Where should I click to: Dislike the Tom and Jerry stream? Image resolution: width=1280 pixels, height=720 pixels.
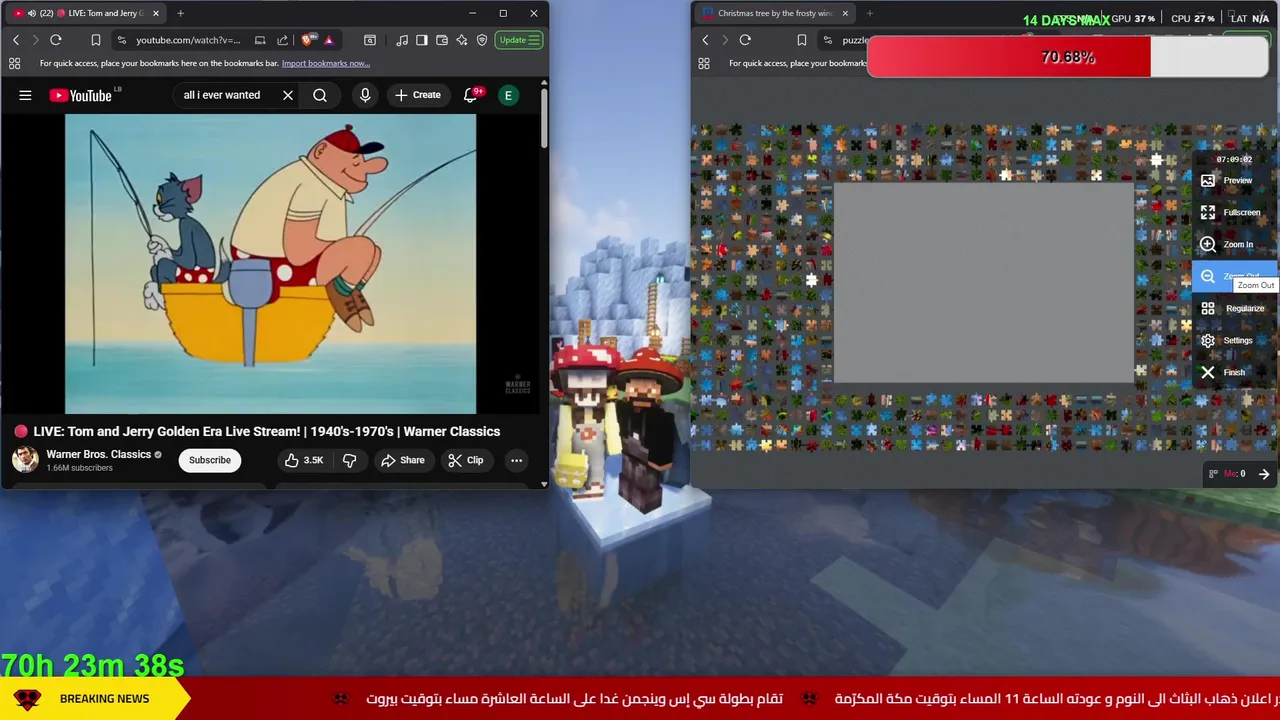pyautogui.click(x=349, y=460)
